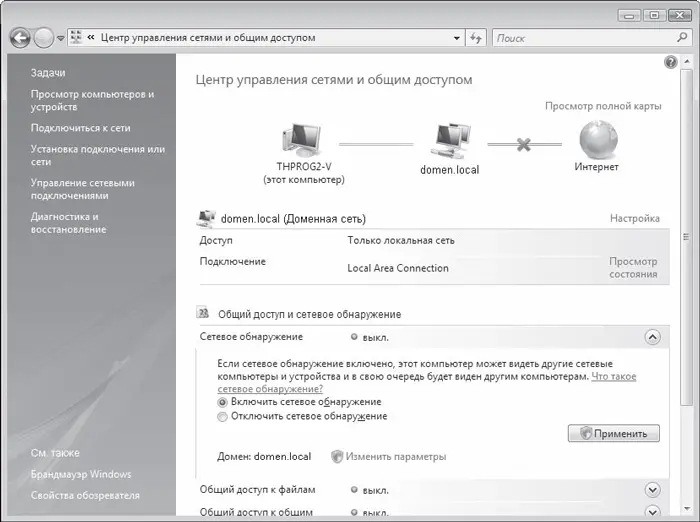Click Просмотр состояния link
Image resolution: width=700 pixels, height=522 pixels.
tap(633, 267)
